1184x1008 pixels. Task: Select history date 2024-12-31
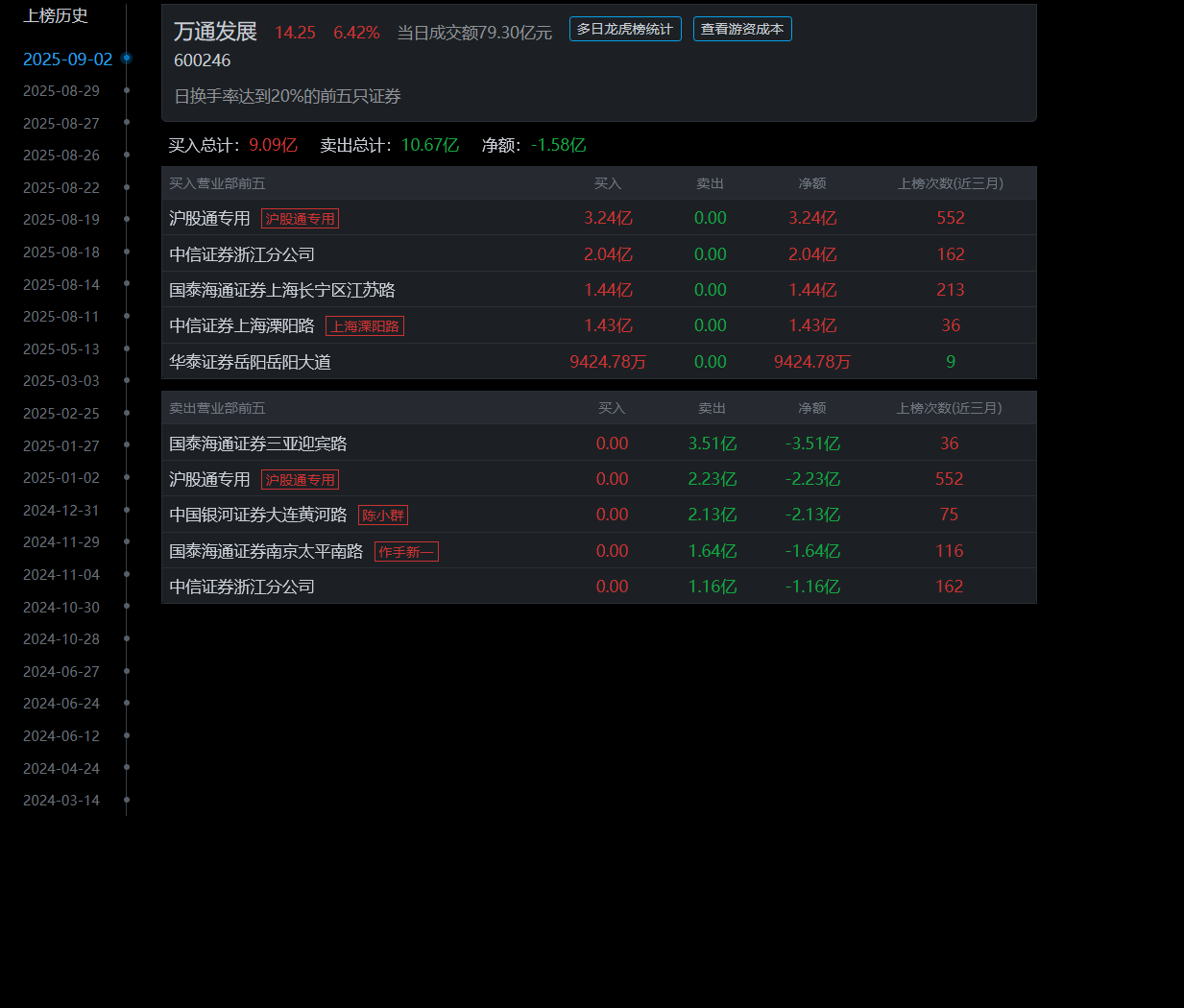pyautogui.click(x=61, y=510)
